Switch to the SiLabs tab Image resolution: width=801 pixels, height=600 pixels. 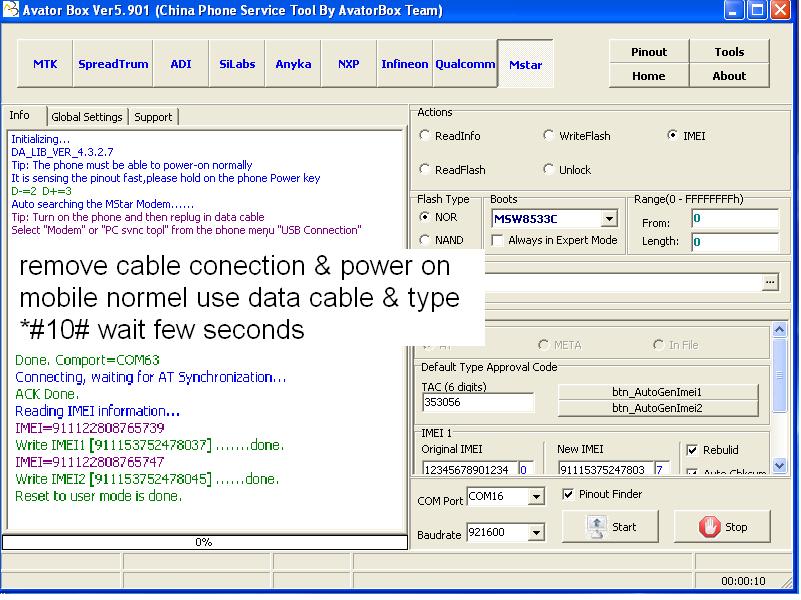(237, 64)
